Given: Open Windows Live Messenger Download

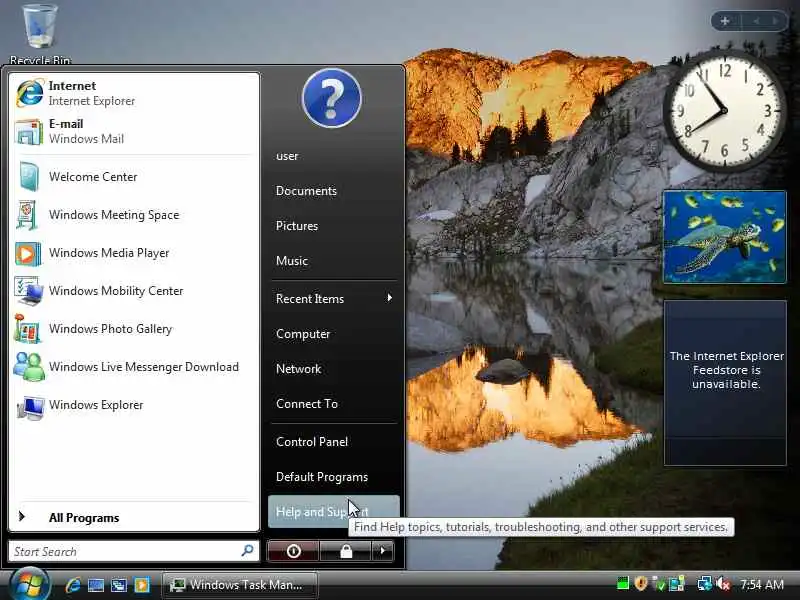Looking at the screenshot, I should coord(134,367).
